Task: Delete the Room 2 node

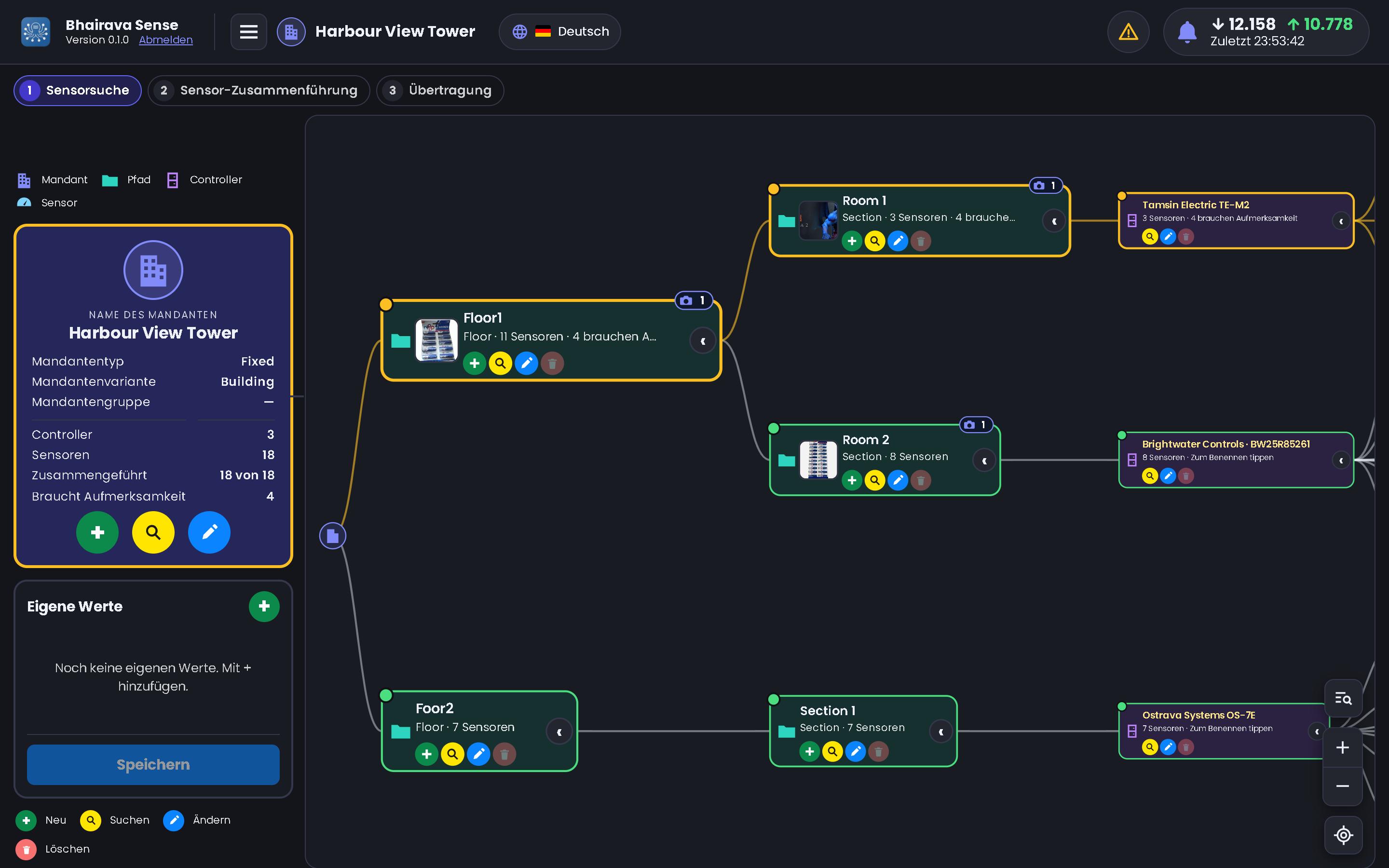Action: 921,480
